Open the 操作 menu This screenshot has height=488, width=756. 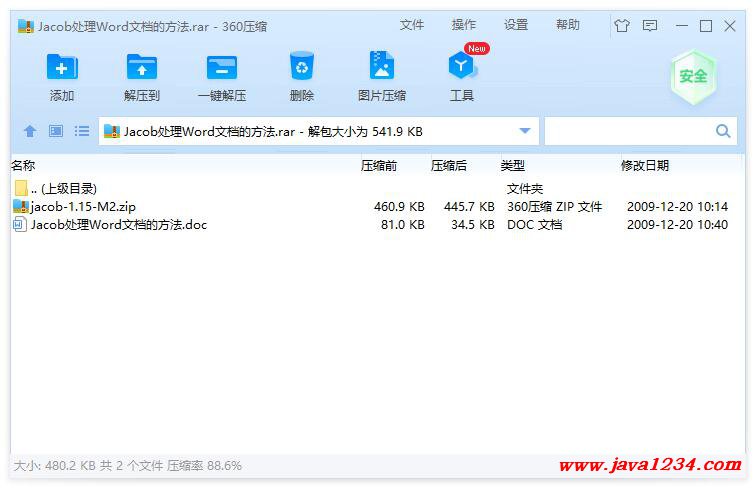pyautogui.click(x=464, y=25)
